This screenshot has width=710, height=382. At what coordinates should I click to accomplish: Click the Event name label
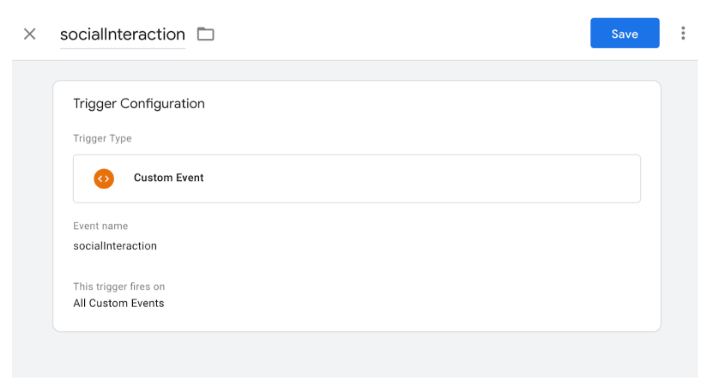coord(101,226)
